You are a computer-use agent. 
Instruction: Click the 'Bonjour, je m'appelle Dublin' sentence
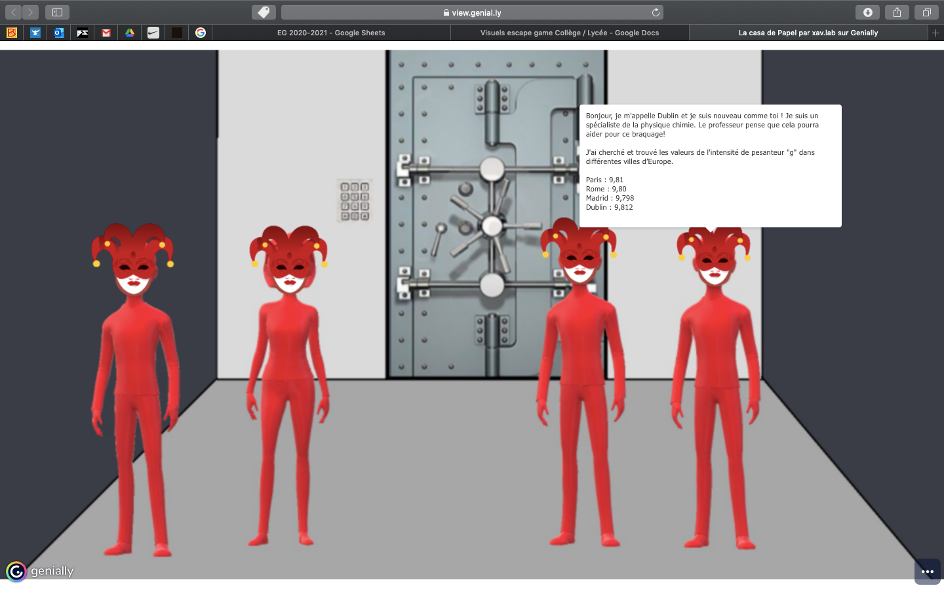coord(702,125)
